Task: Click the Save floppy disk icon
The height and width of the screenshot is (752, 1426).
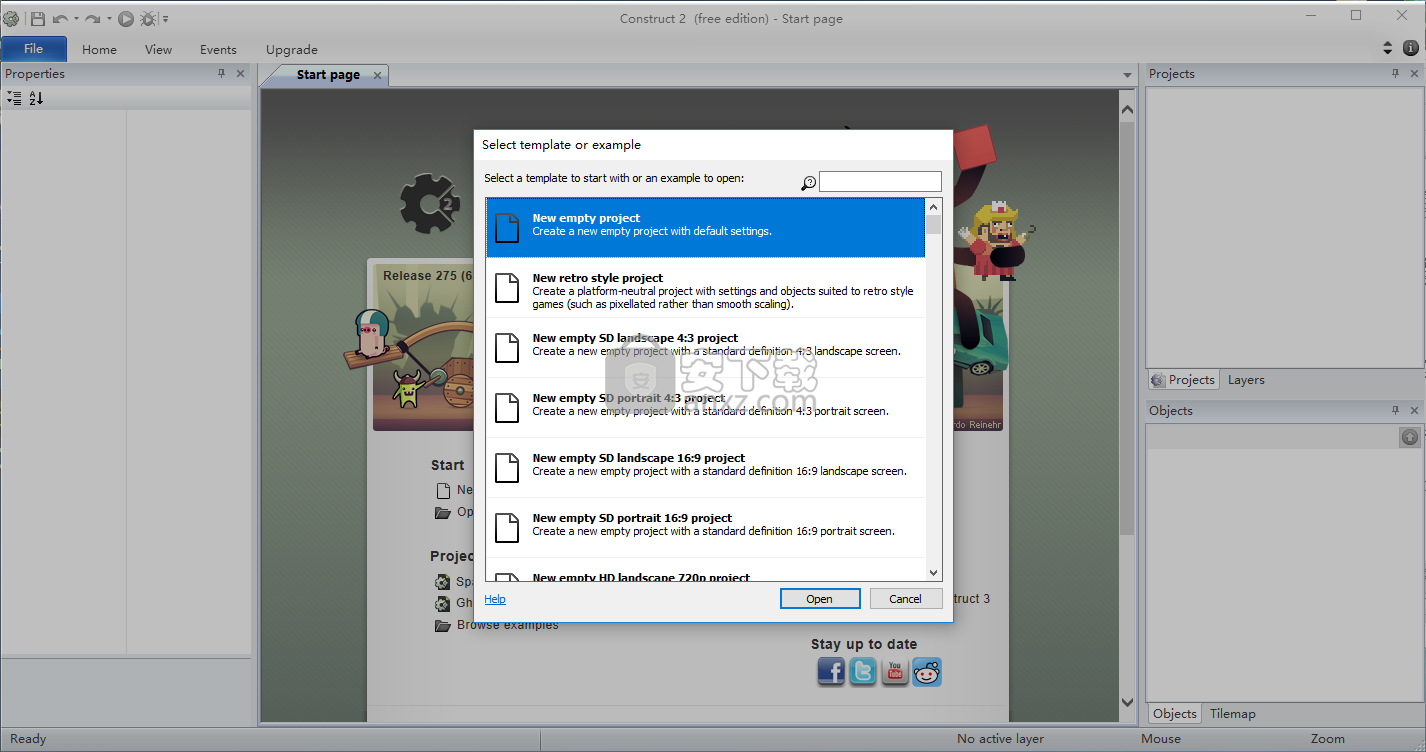Action: [37, 18]
